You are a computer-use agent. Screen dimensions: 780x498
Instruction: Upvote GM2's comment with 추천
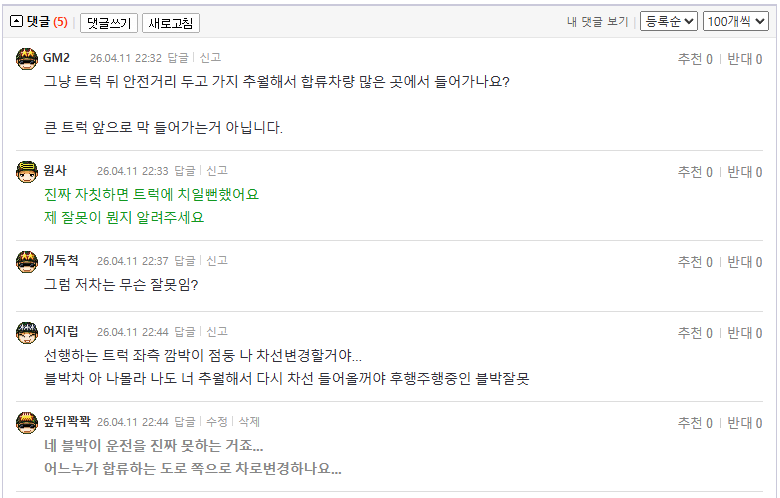coord(694,59)
